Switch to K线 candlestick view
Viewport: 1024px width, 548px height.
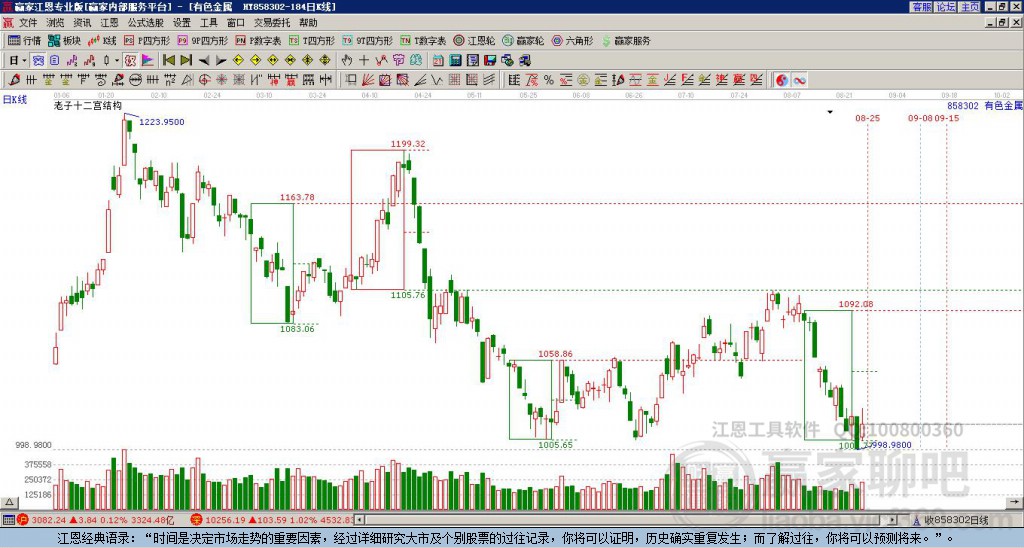[x=102, y=40]
